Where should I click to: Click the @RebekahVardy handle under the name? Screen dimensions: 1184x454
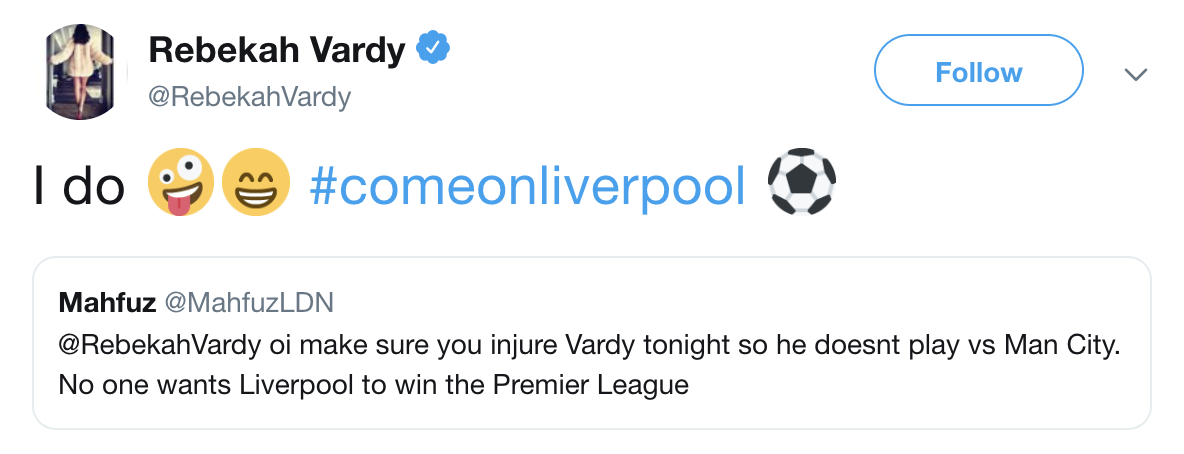250,97
